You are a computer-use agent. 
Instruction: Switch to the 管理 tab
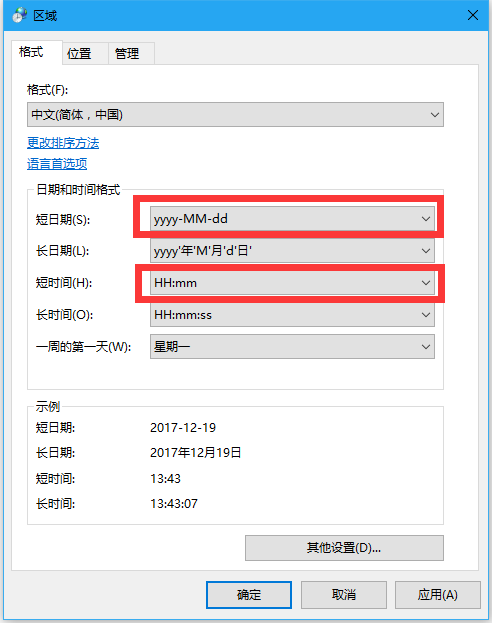coord(127,53)
